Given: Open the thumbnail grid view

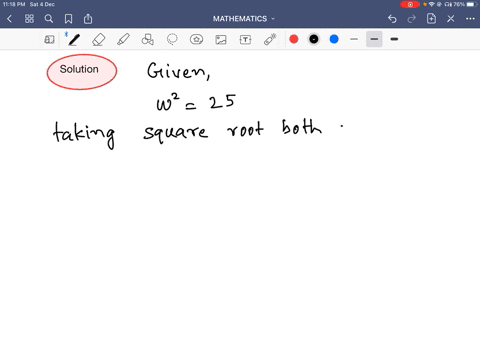Looking at the screenshot, I should (29, 19).
